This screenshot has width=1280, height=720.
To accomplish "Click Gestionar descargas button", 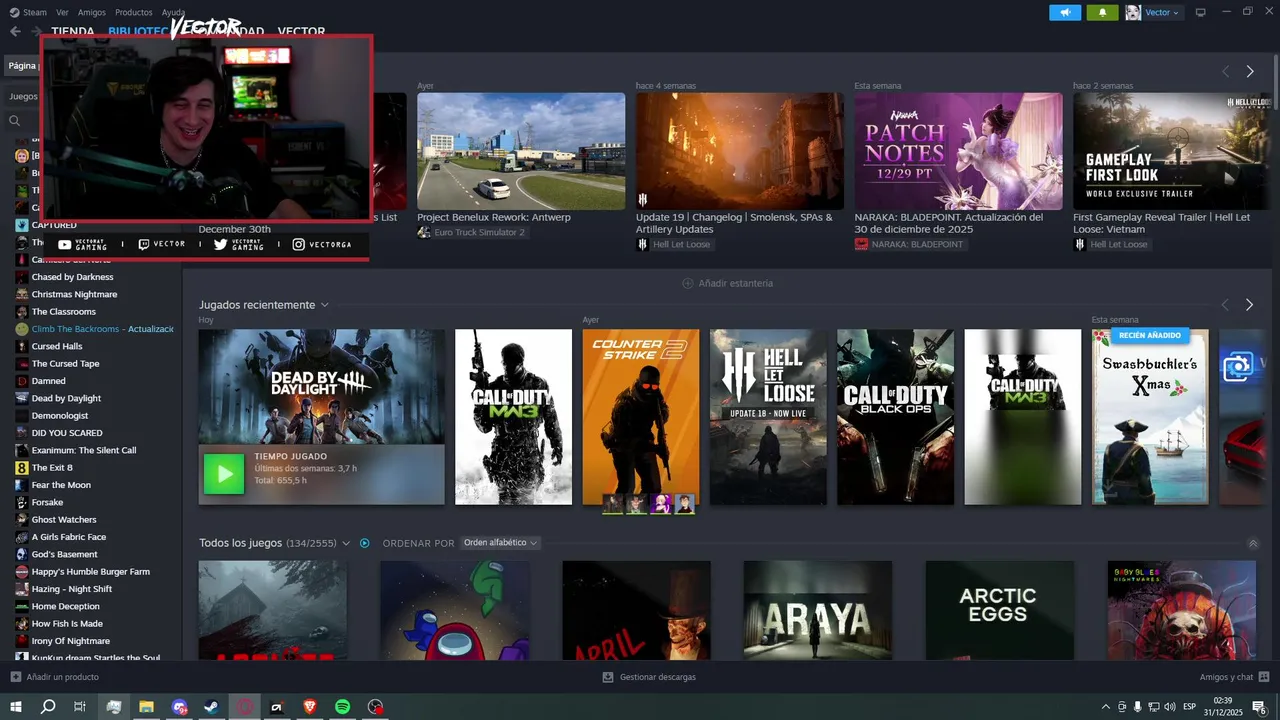I will tap(649, 677).
